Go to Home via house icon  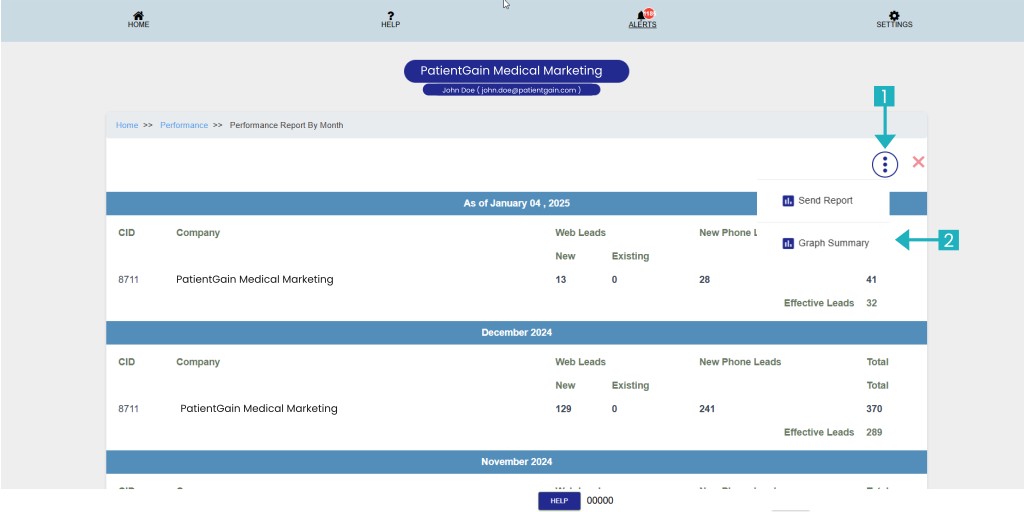pos(138,16)
